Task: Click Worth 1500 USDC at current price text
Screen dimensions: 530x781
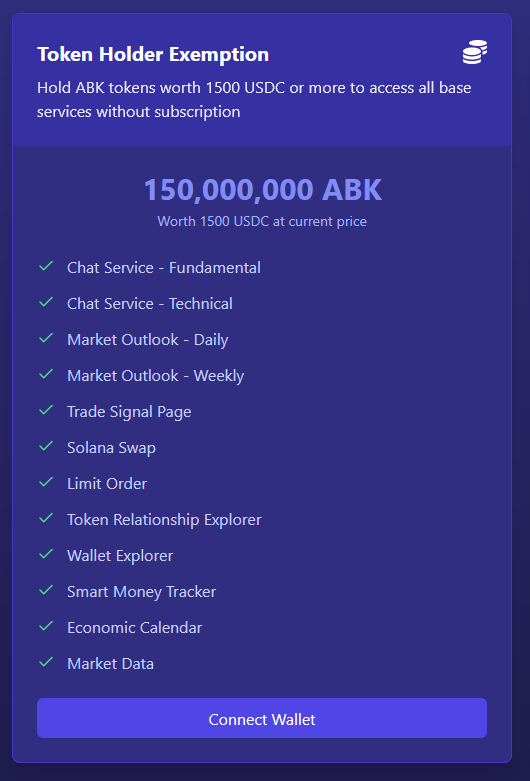Action: click(262, 221)
